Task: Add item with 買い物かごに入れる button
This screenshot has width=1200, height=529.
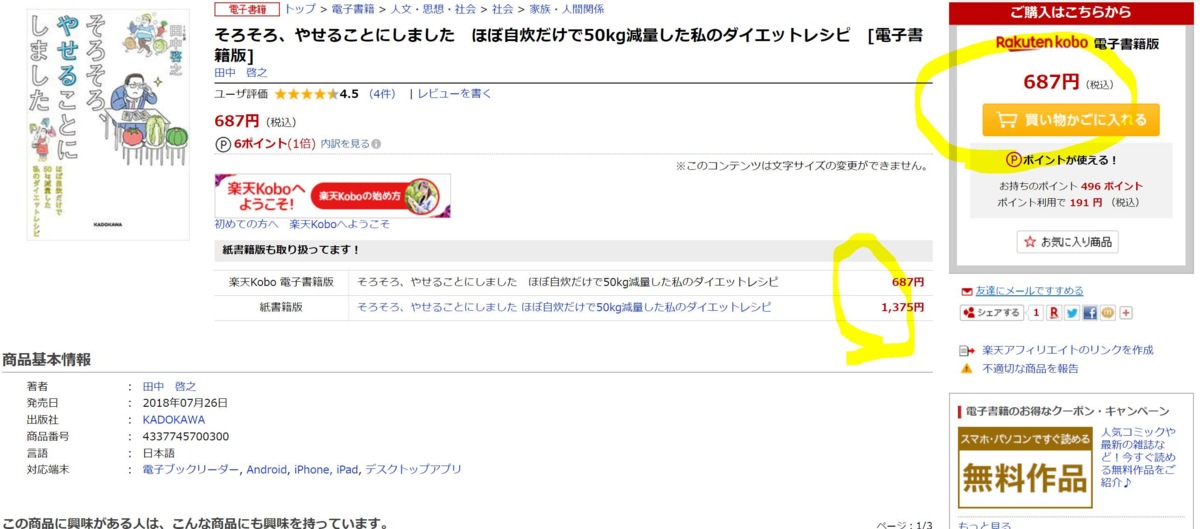Action: (1071, 120)
